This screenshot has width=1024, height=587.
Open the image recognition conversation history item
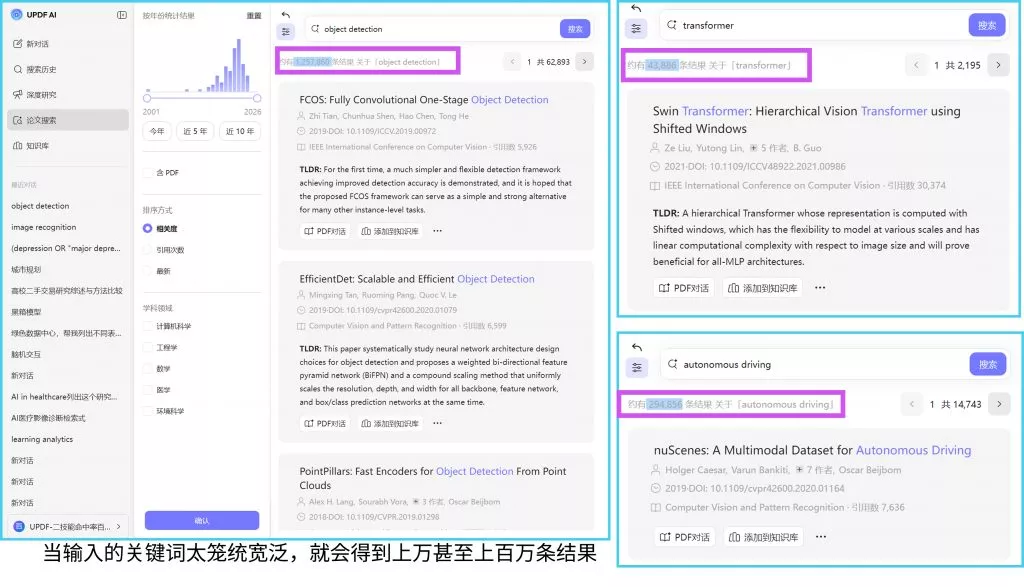[x=43, y=227]
